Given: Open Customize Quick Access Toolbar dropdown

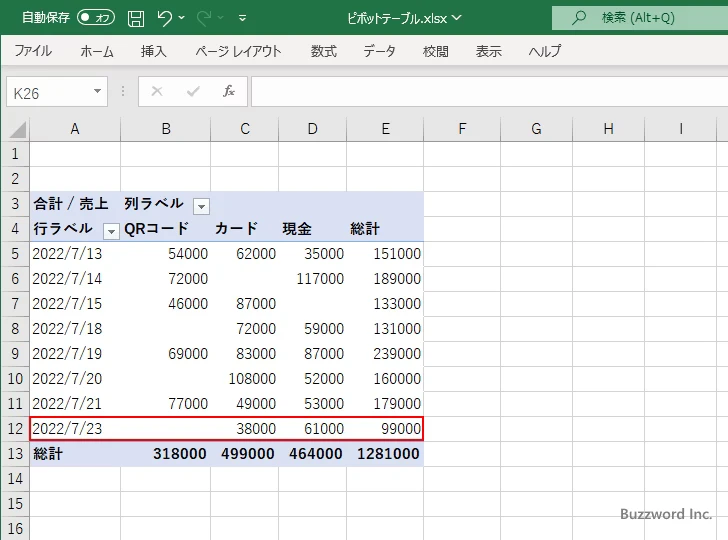Looking at the screenshot, I should coord(242,18).
